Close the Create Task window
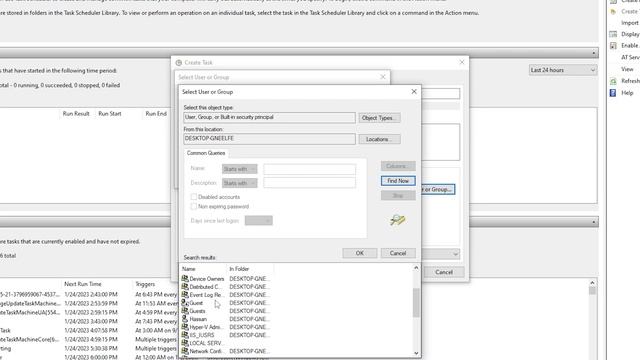The width and height of the screenshot is (640, 360). [x=462, y=62]
